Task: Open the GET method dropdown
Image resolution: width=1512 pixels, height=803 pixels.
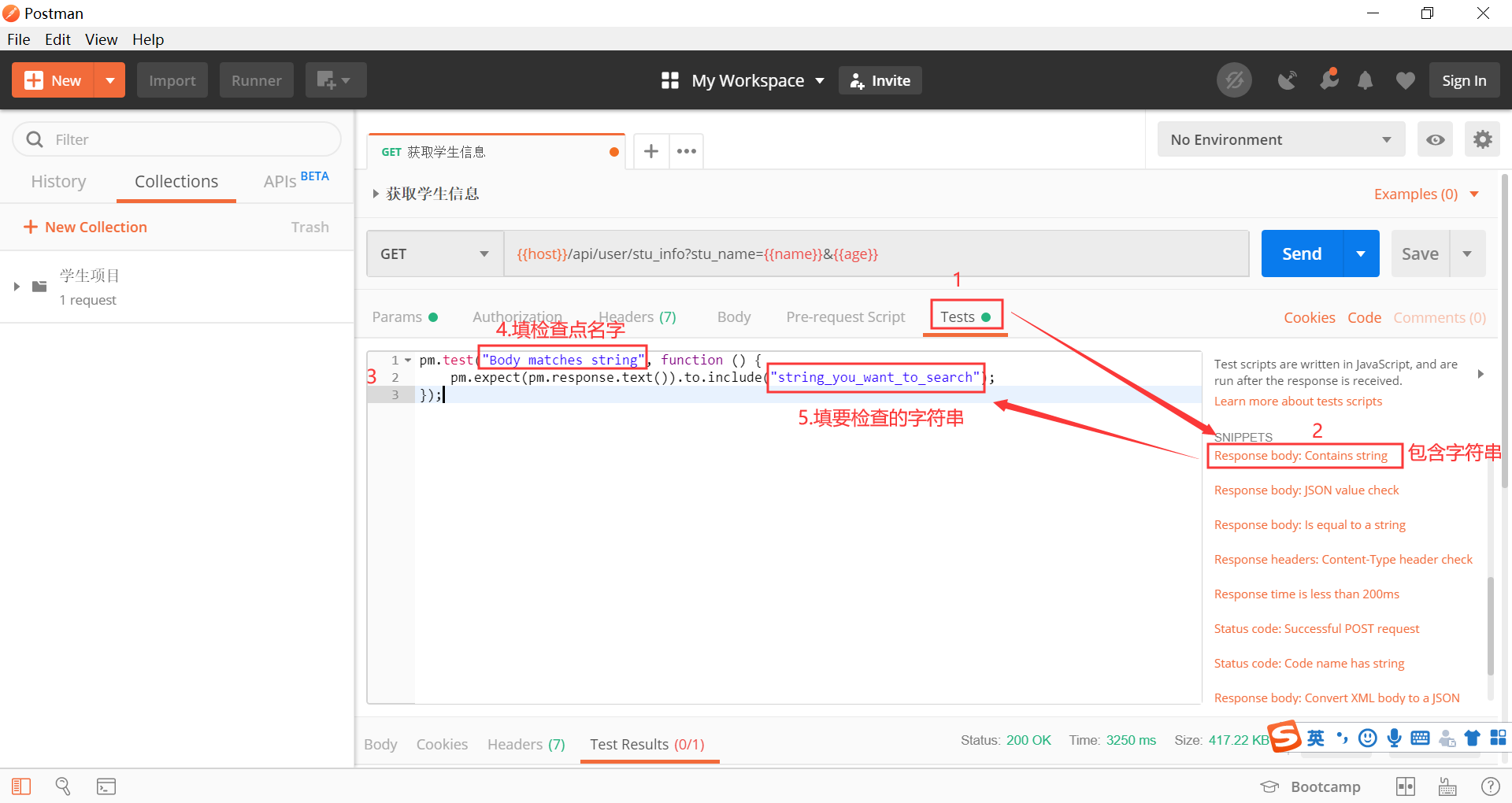Action: [x=435, y=253]
